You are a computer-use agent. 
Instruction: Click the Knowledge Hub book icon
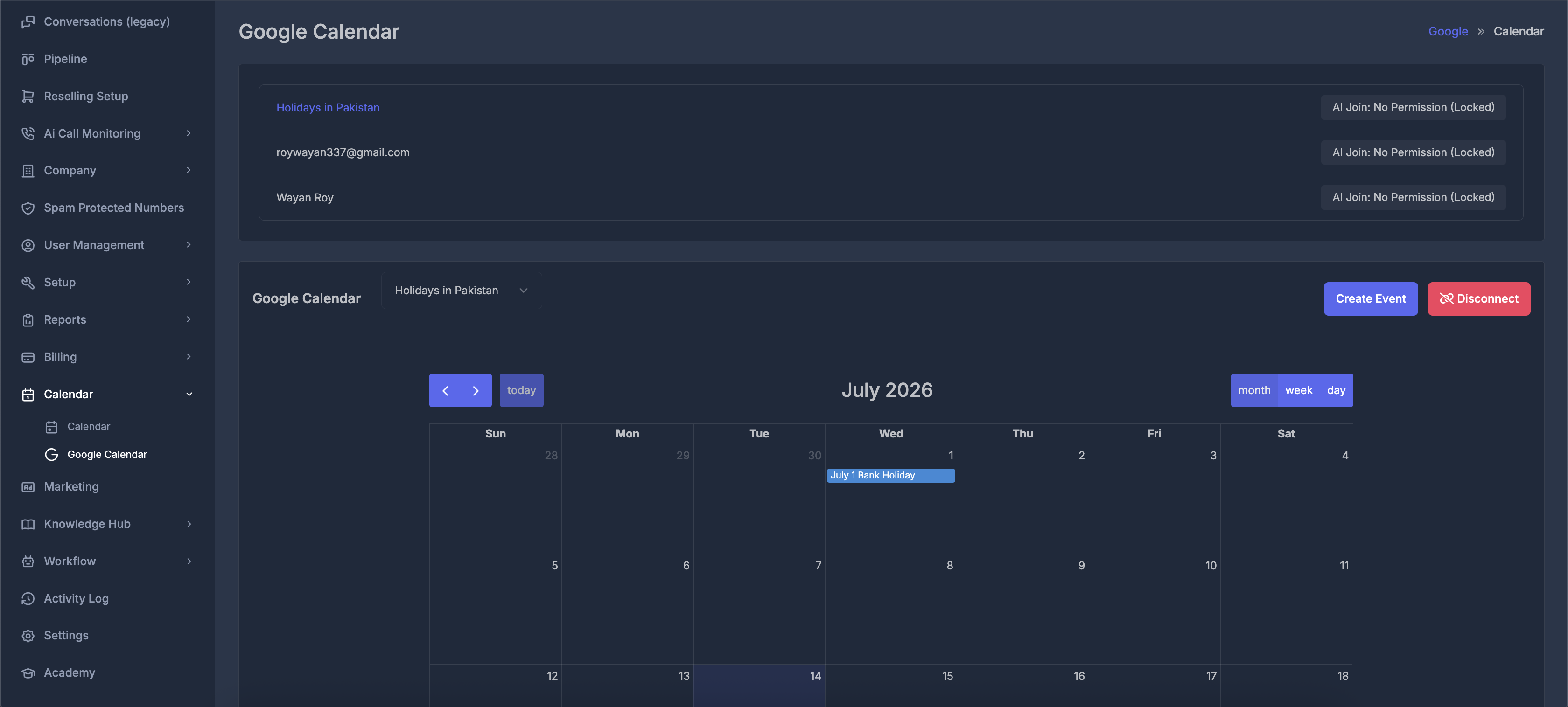click(28, 524)
